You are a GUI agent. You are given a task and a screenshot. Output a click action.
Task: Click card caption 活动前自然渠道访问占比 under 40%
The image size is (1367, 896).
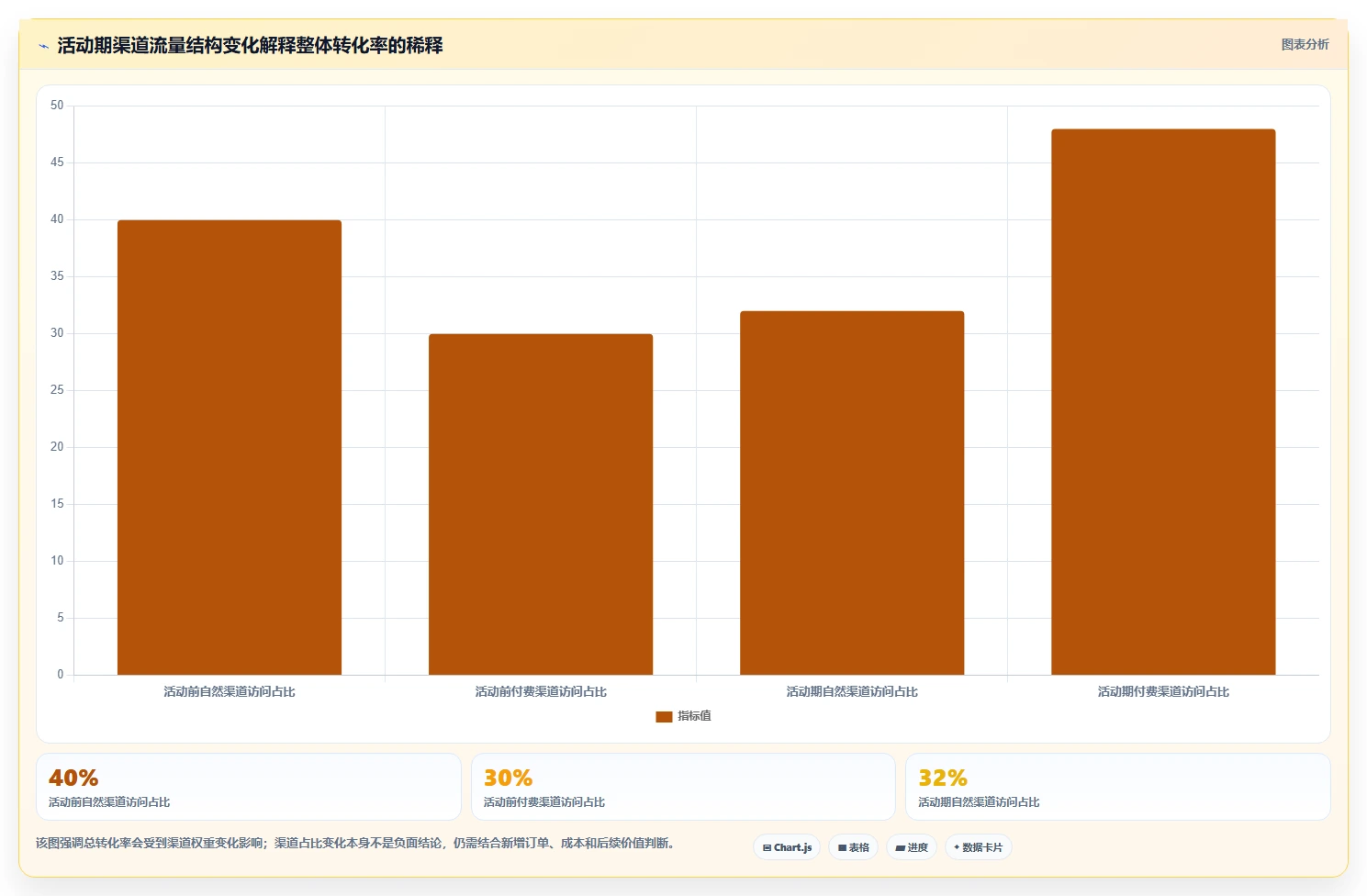[109, 802]
